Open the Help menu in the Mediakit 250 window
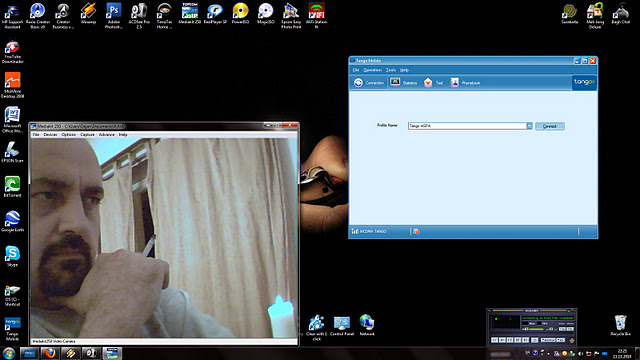The height and width of the screenshot is (360, 640). click(x=123, y=135)
